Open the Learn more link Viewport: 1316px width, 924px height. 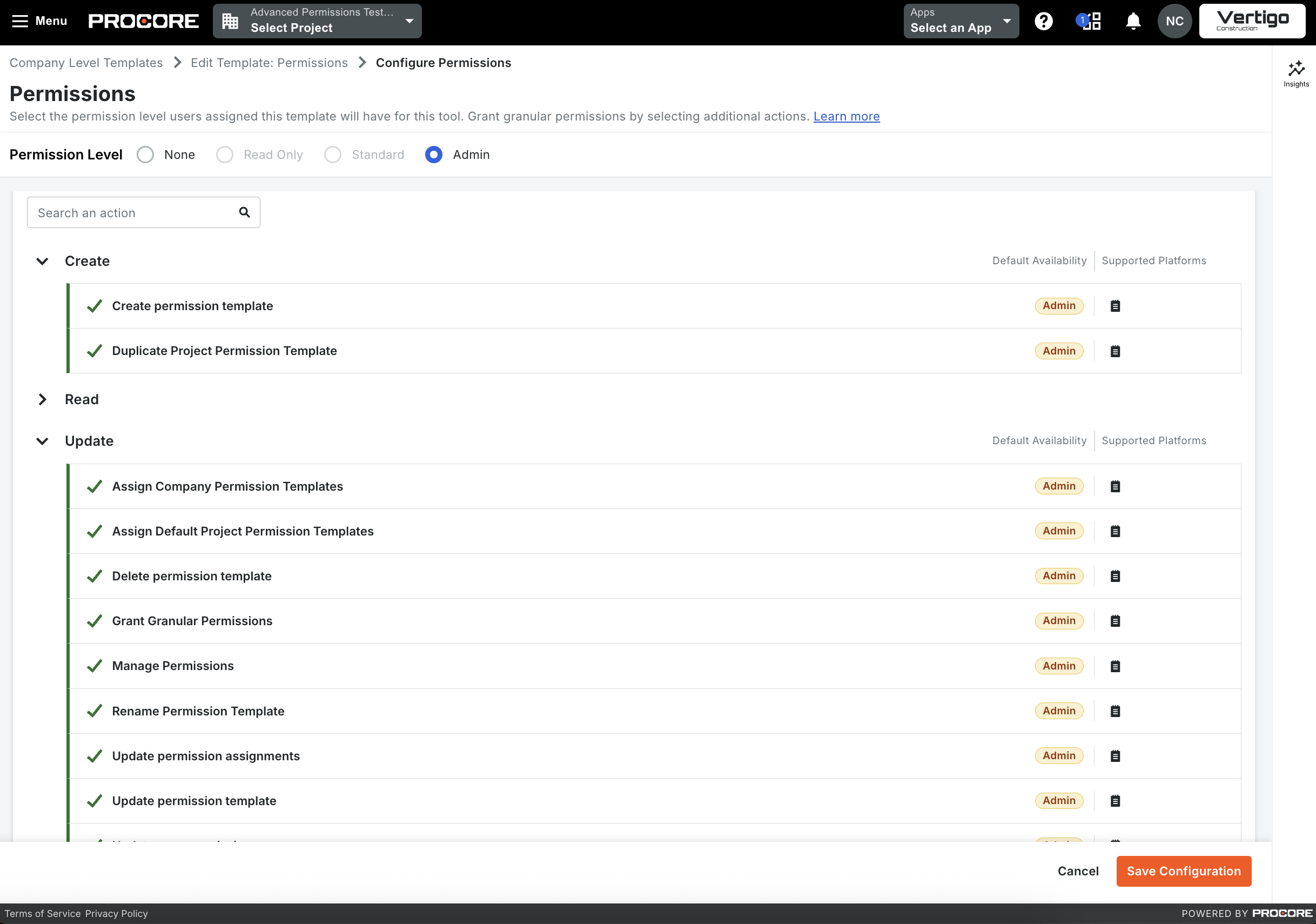846,116
